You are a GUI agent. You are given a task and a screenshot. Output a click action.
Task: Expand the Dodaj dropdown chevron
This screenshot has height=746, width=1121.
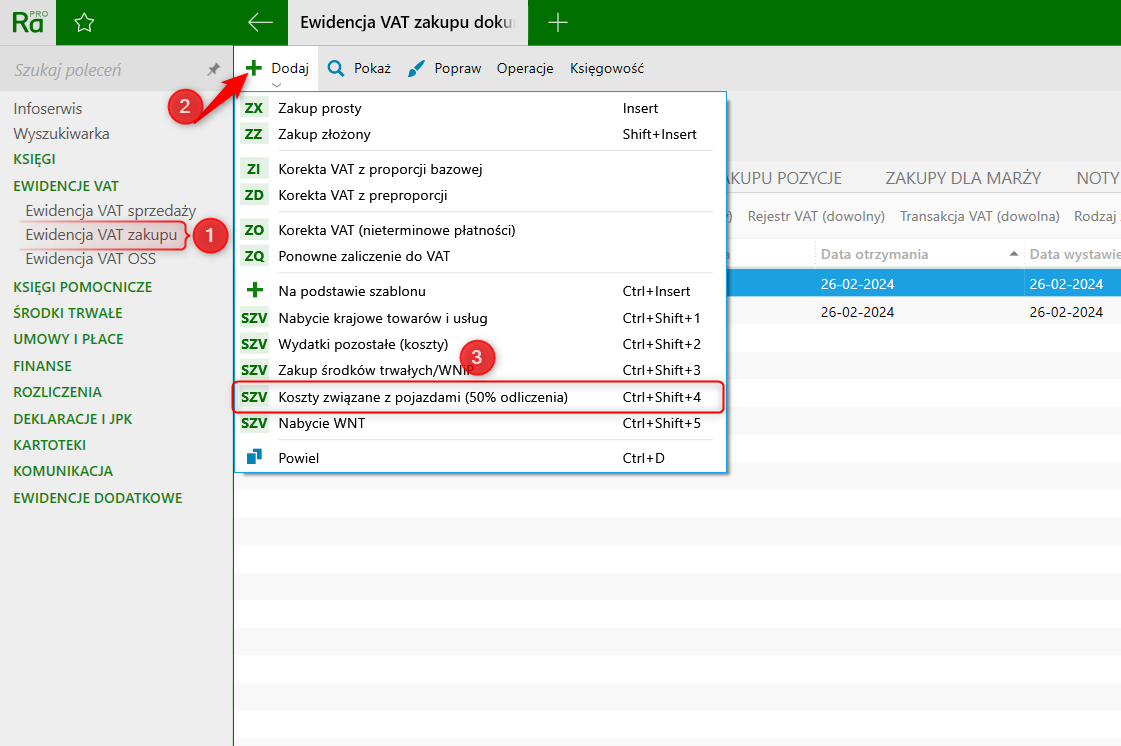pos(276,85)
